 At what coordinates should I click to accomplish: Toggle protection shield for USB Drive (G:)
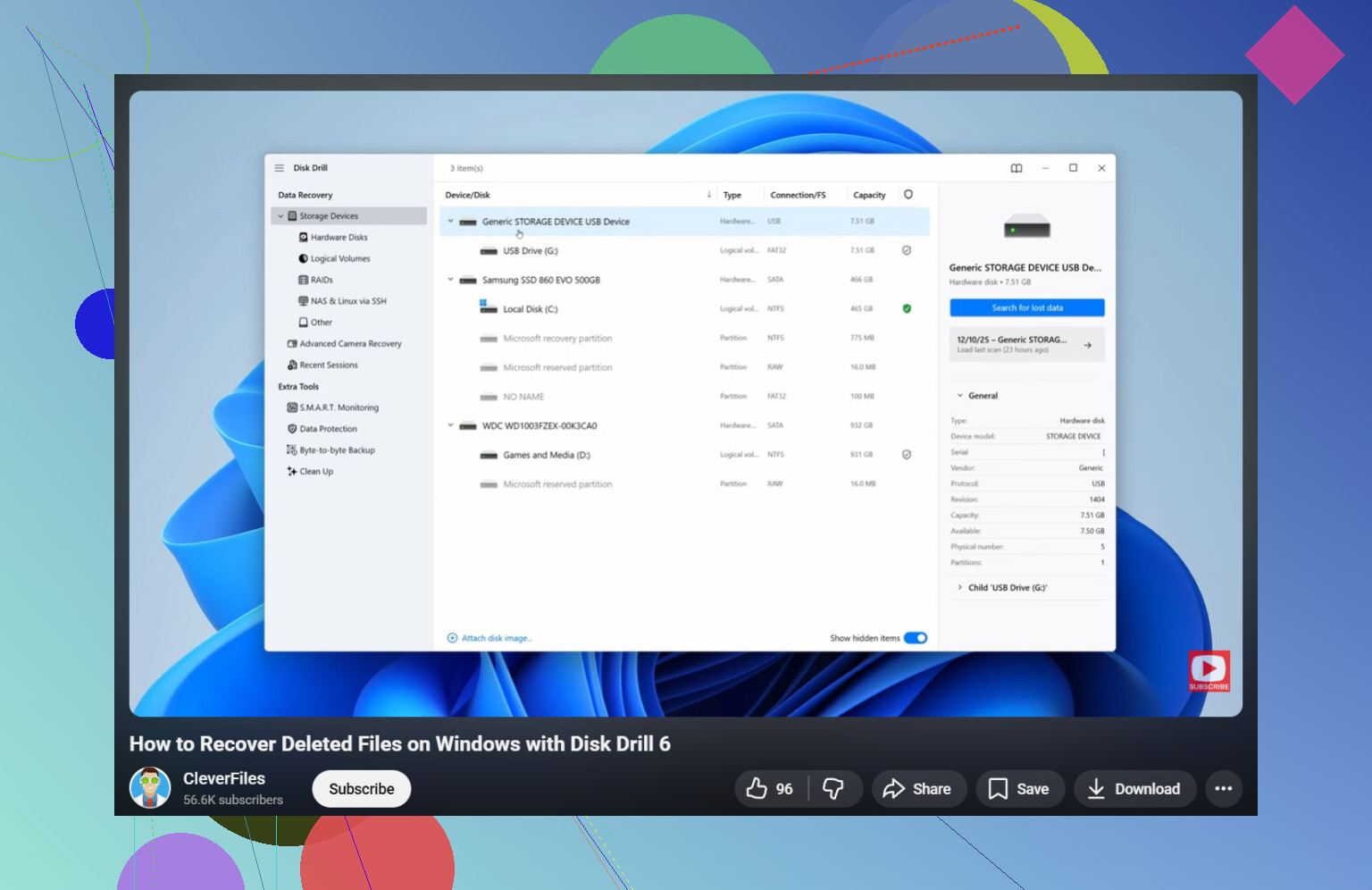907,251
